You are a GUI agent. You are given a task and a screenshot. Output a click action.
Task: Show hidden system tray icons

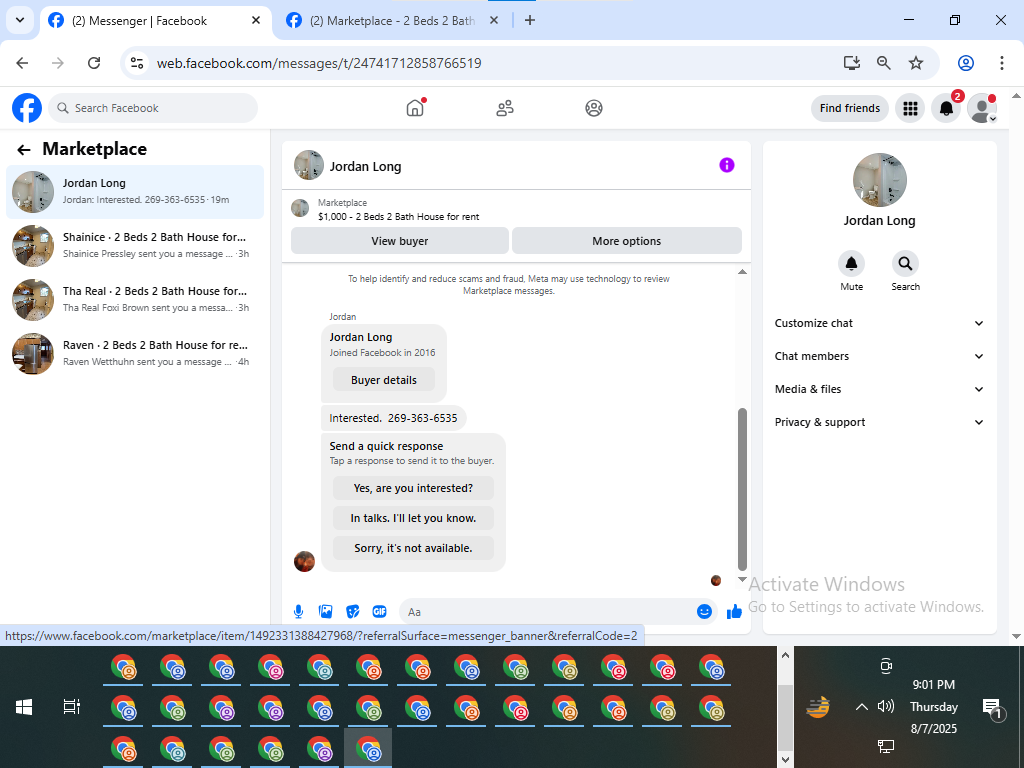(x=861, y=707)
